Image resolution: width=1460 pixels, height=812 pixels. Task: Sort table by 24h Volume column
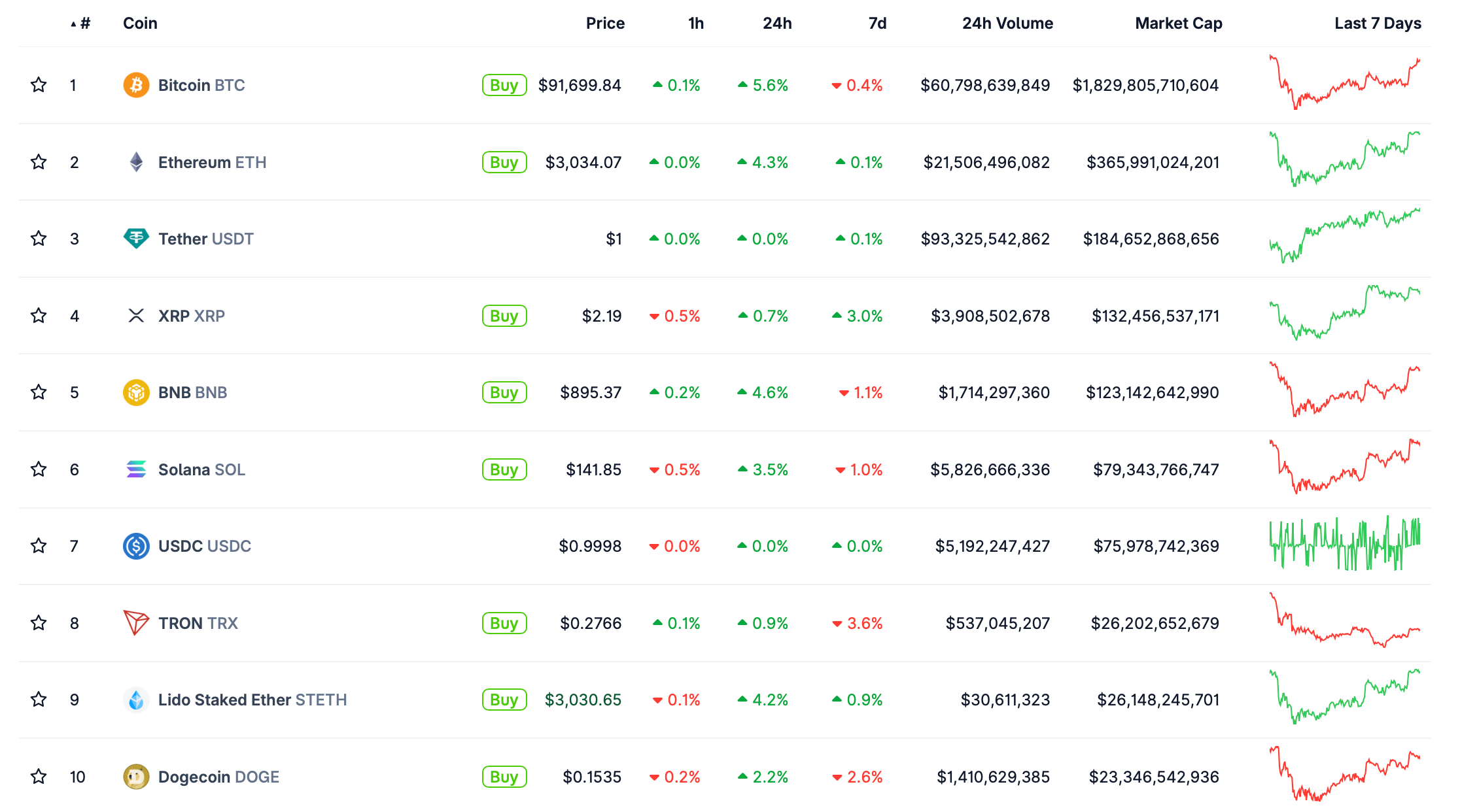[x=1007, y=24]
